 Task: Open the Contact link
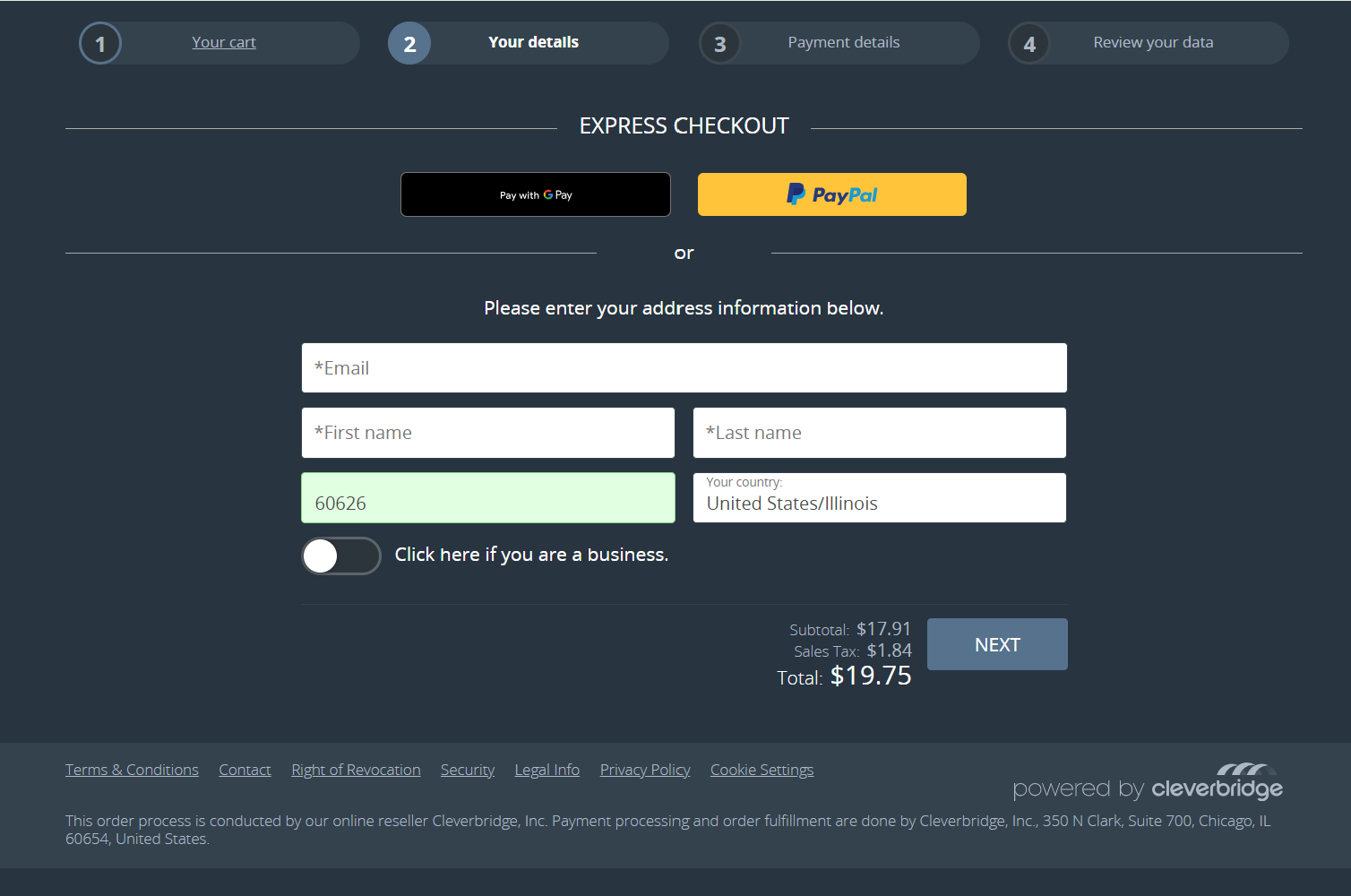[245, 770]
